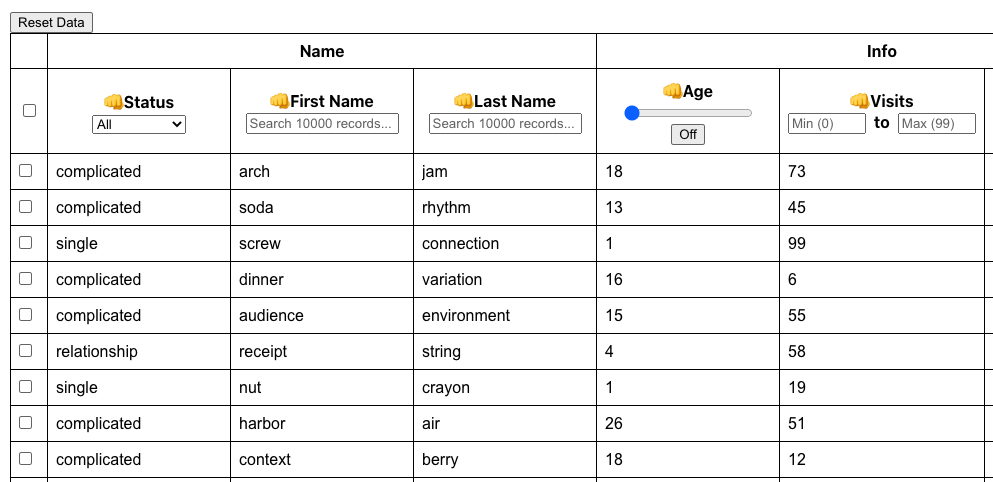Click the Age range slider handle

pos(632,113)
